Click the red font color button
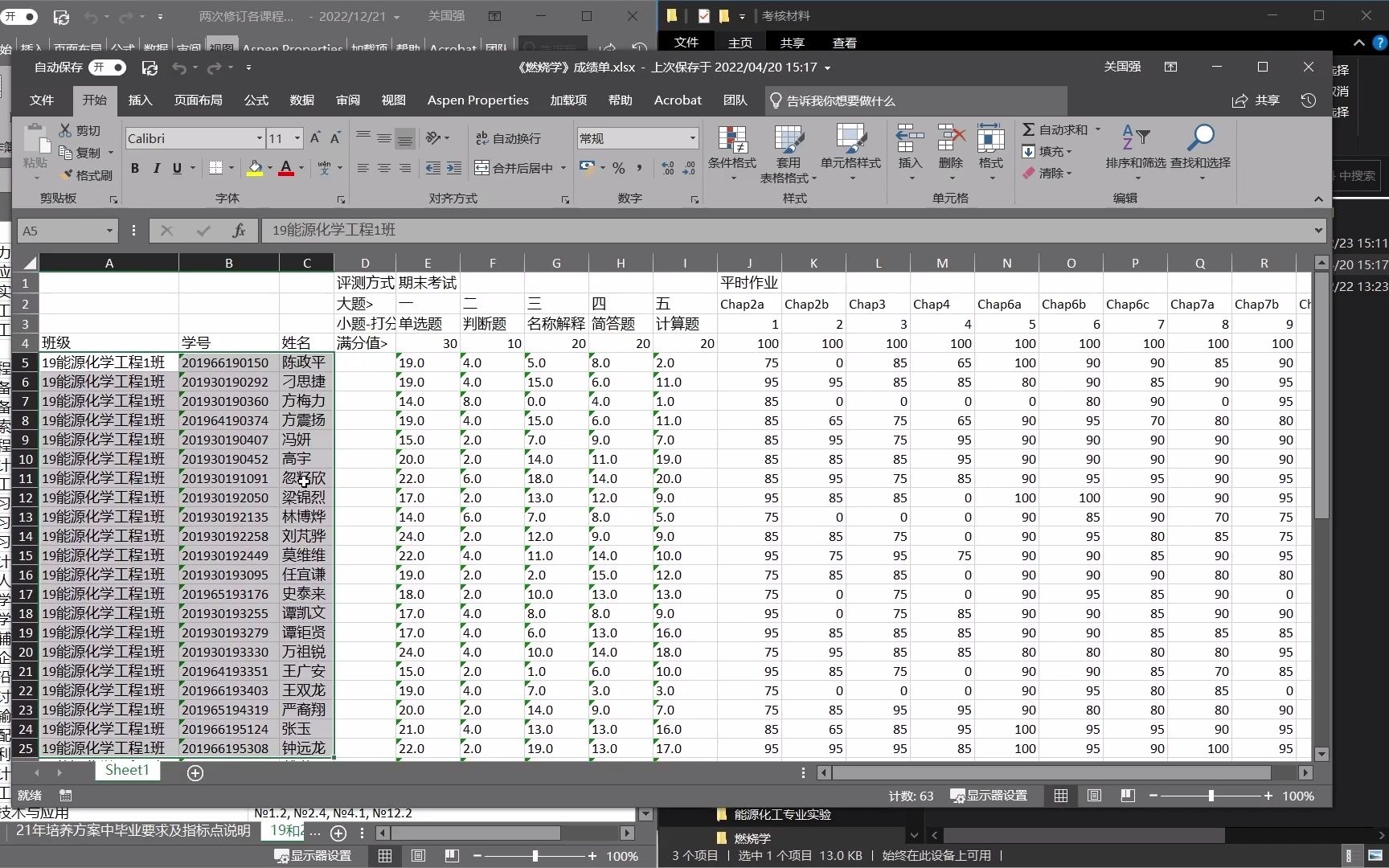 coord(285,168)
